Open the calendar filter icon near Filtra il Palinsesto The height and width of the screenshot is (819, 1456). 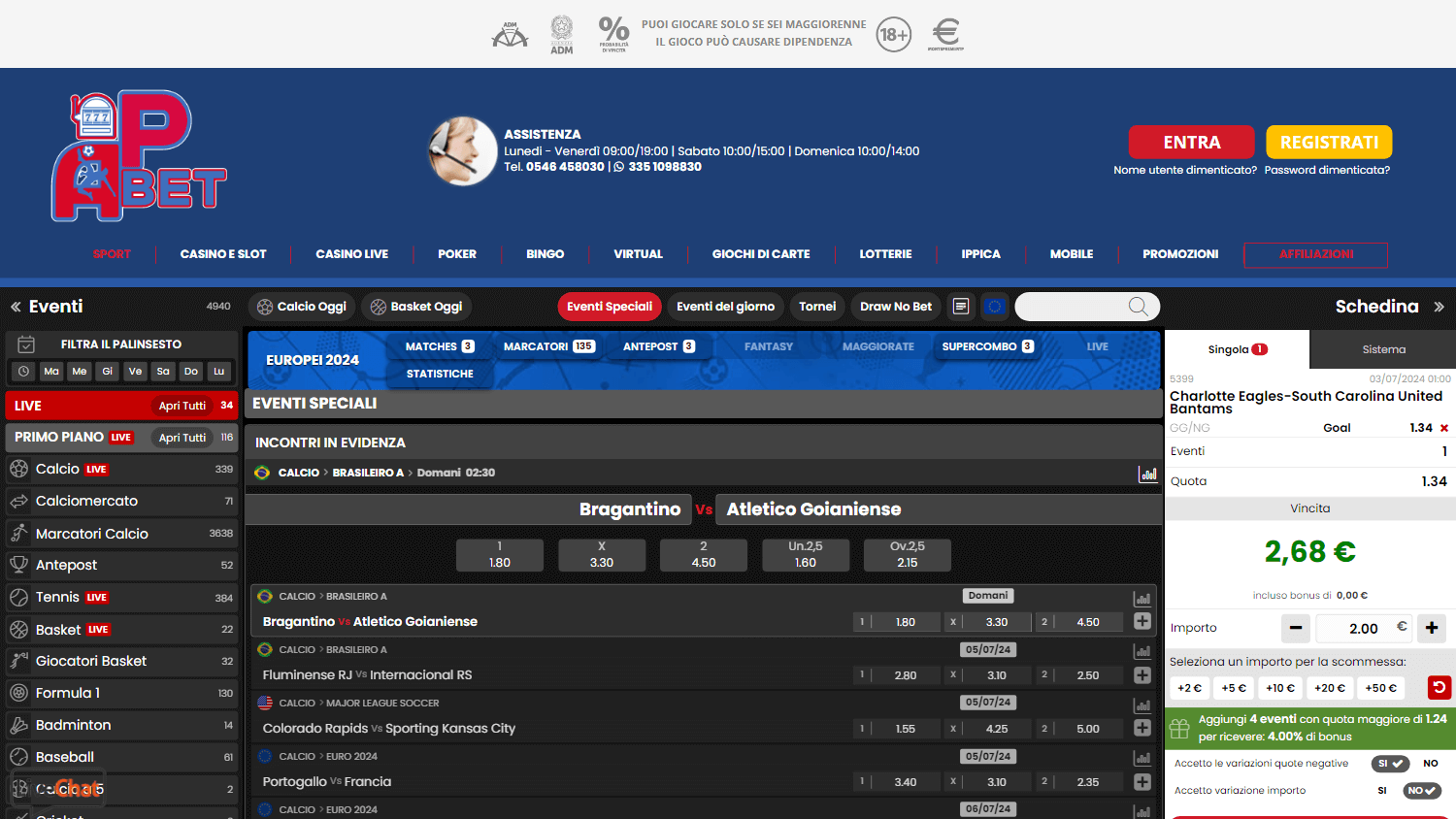(x=26, y=344)
